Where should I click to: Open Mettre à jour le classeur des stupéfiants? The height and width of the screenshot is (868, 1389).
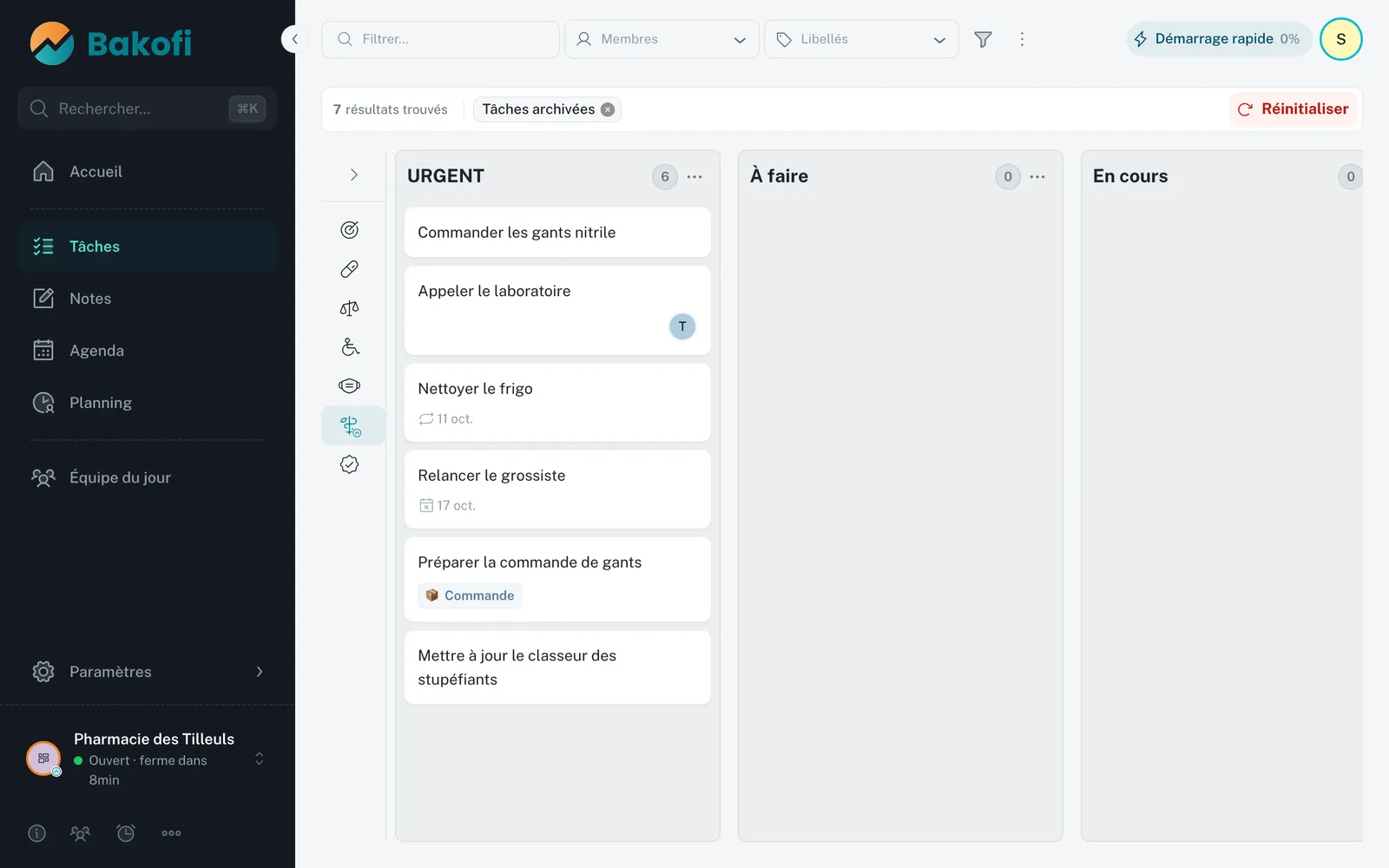(557, 667)
